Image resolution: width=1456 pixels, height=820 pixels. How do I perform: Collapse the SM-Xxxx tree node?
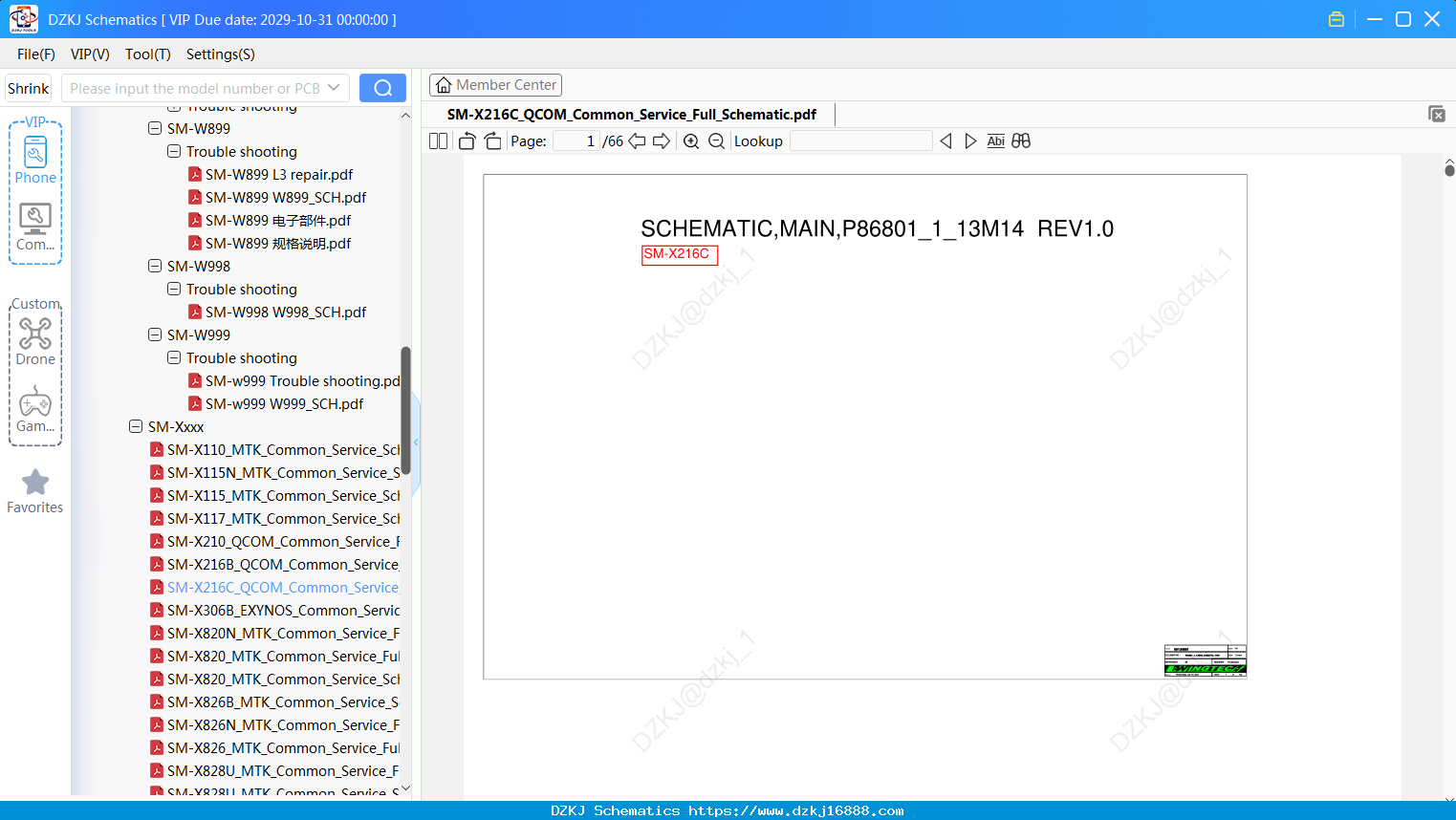pos(136,426)
